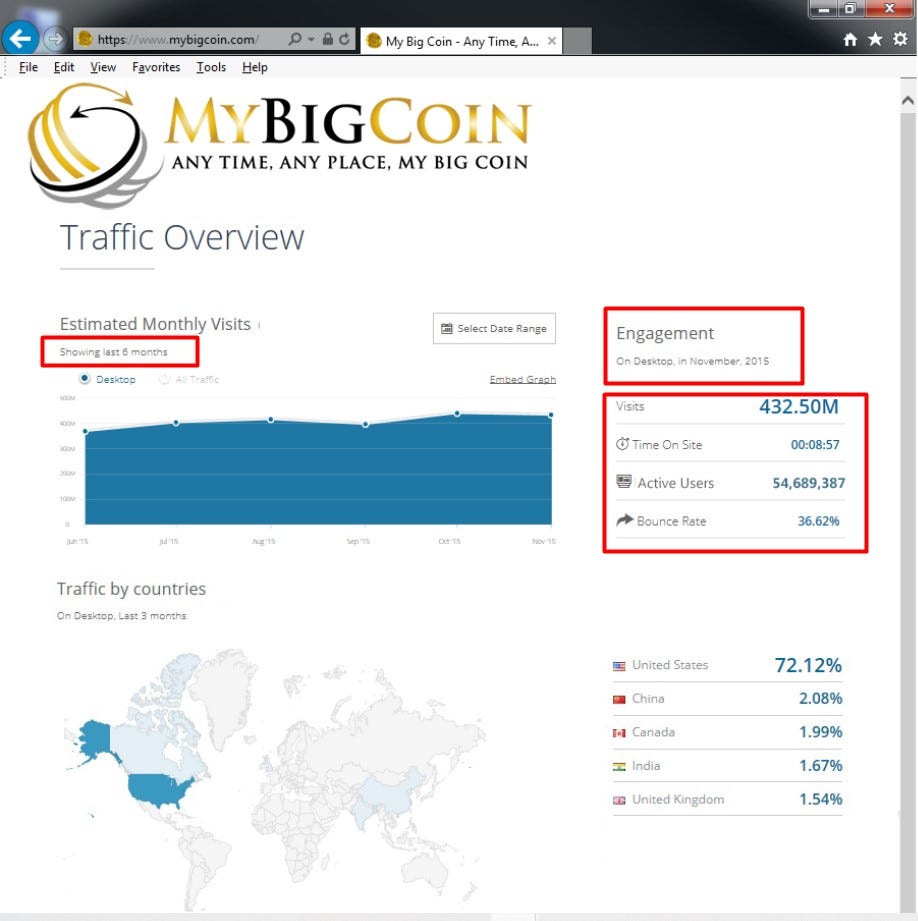The image size is (918, 921).
Task: Click info icon beside Estimated Monthly Visits
Action: pyautogui.click(x=259, y=324)
